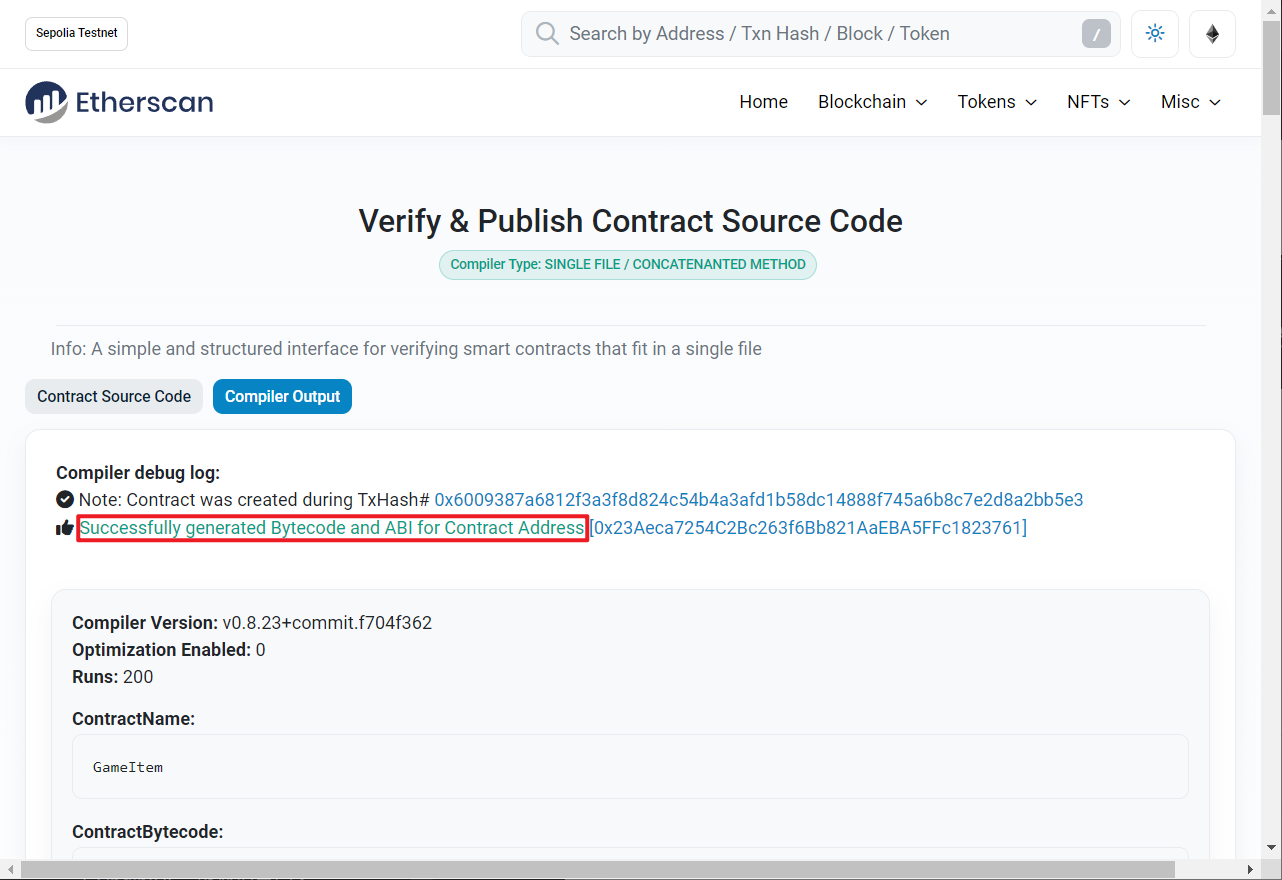This screenshot has height=880, width=1282.
Task: Click the magnifier icon in search bar
Action: point(547,34)
